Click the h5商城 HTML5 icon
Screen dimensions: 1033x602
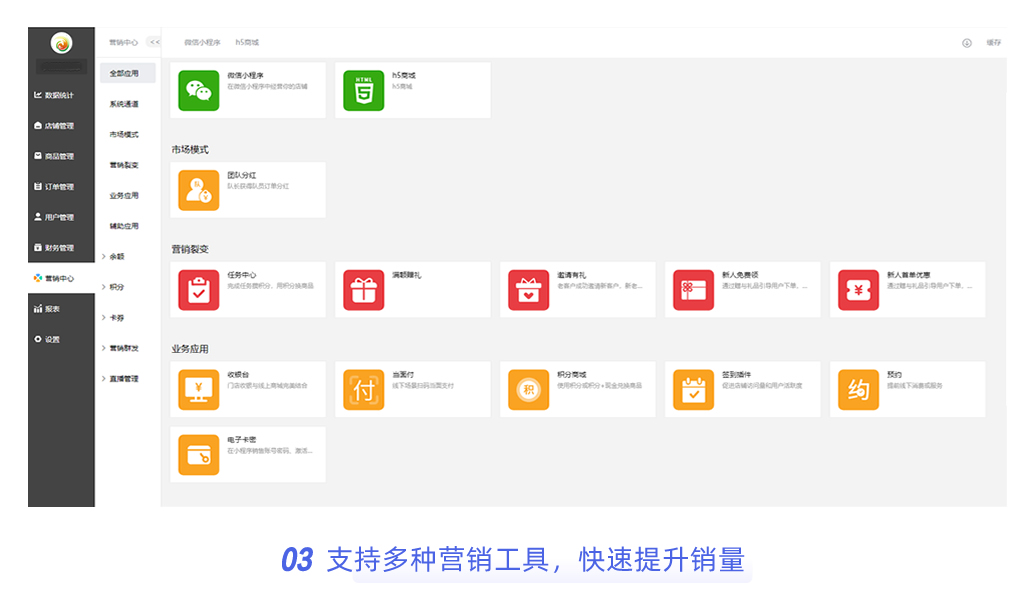click(x=363, y=90)
